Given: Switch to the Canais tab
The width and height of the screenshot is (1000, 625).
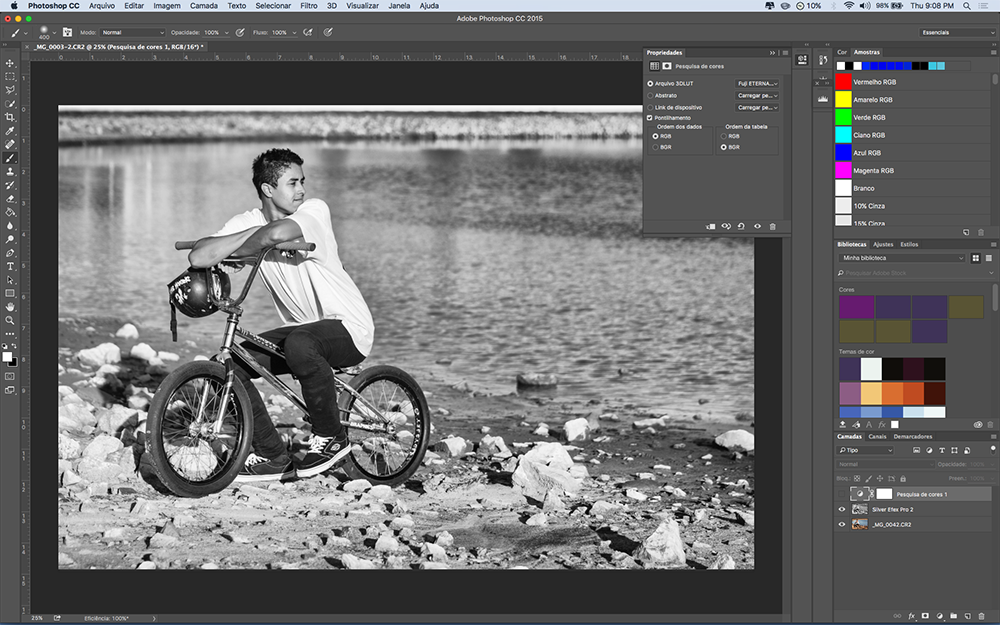Looking at the screenshot, I should pyautogui.click(x=877, y=437).
